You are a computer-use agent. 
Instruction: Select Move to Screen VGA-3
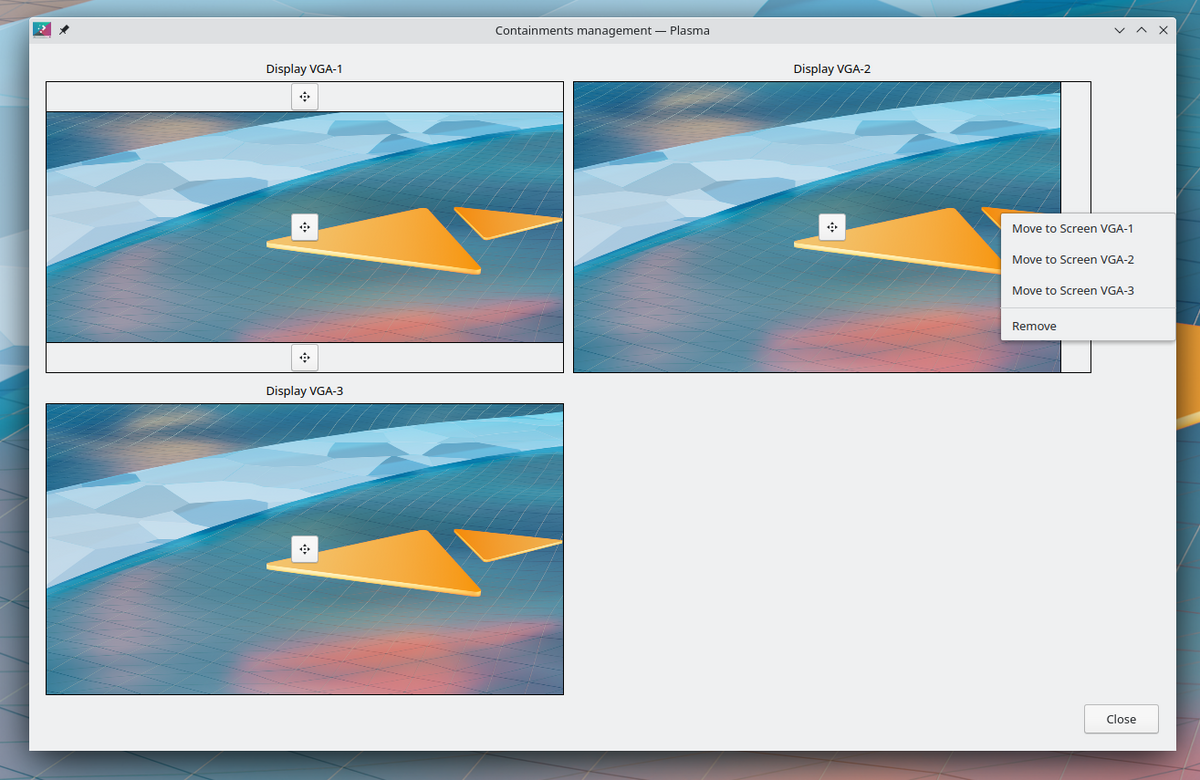1072,291
